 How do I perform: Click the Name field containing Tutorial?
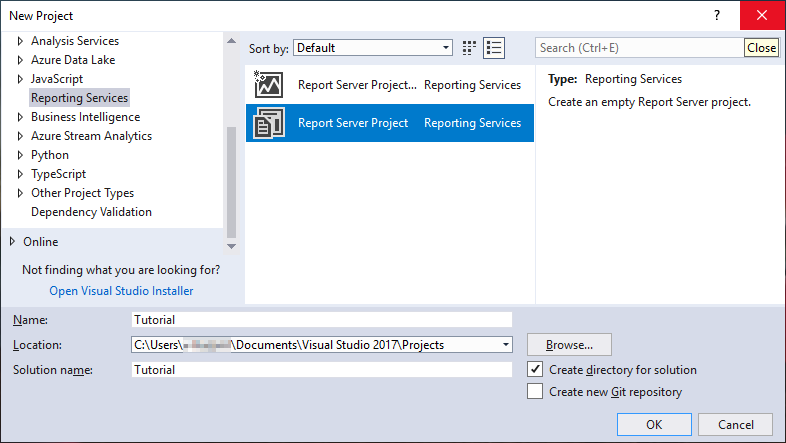click(x=322, y=320)
